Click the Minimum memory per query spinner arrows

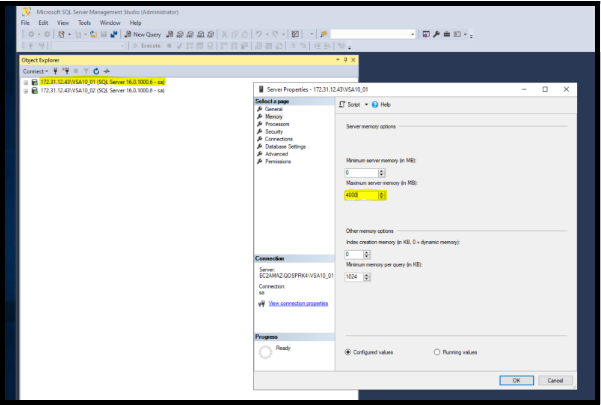367,277
